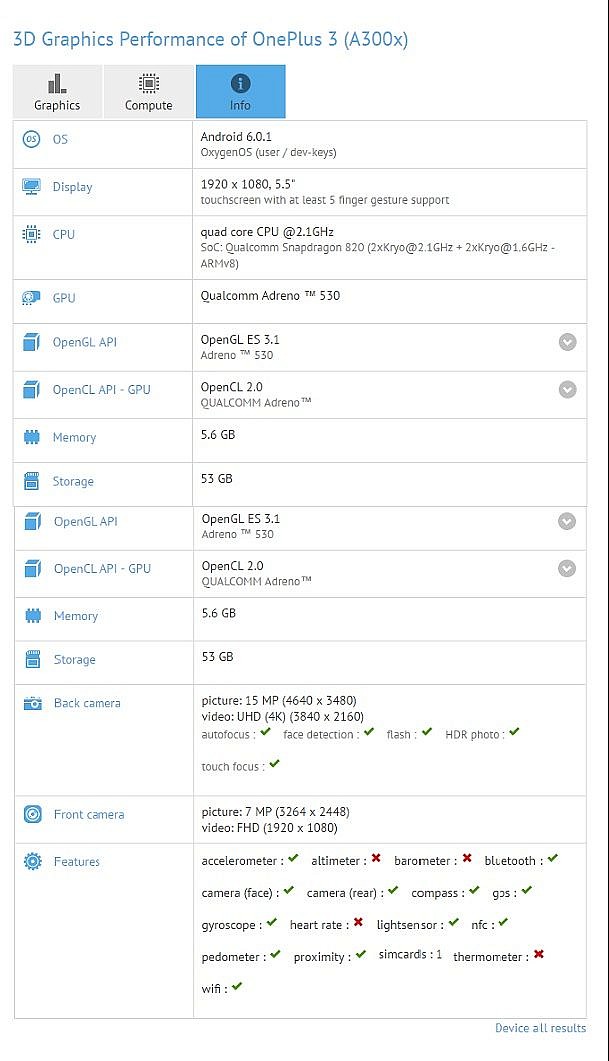609x1061 pixels.
Task: Click the face detection check mark
Action: [369, 731]
